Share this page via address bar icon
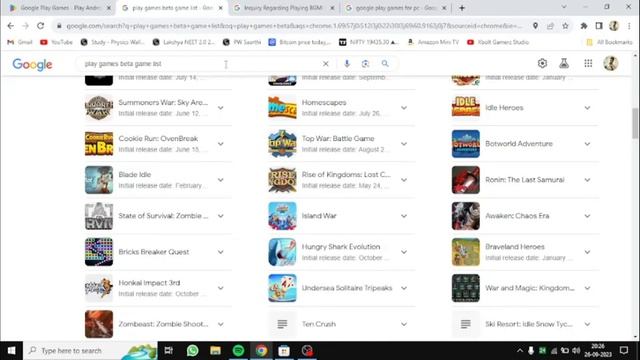This screenshot has height=360, width=640. pos(550,26)
